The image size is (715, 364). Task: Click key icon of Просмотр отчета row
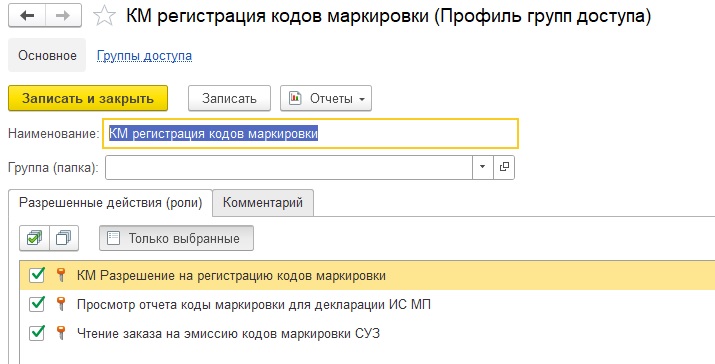[61, 304]
